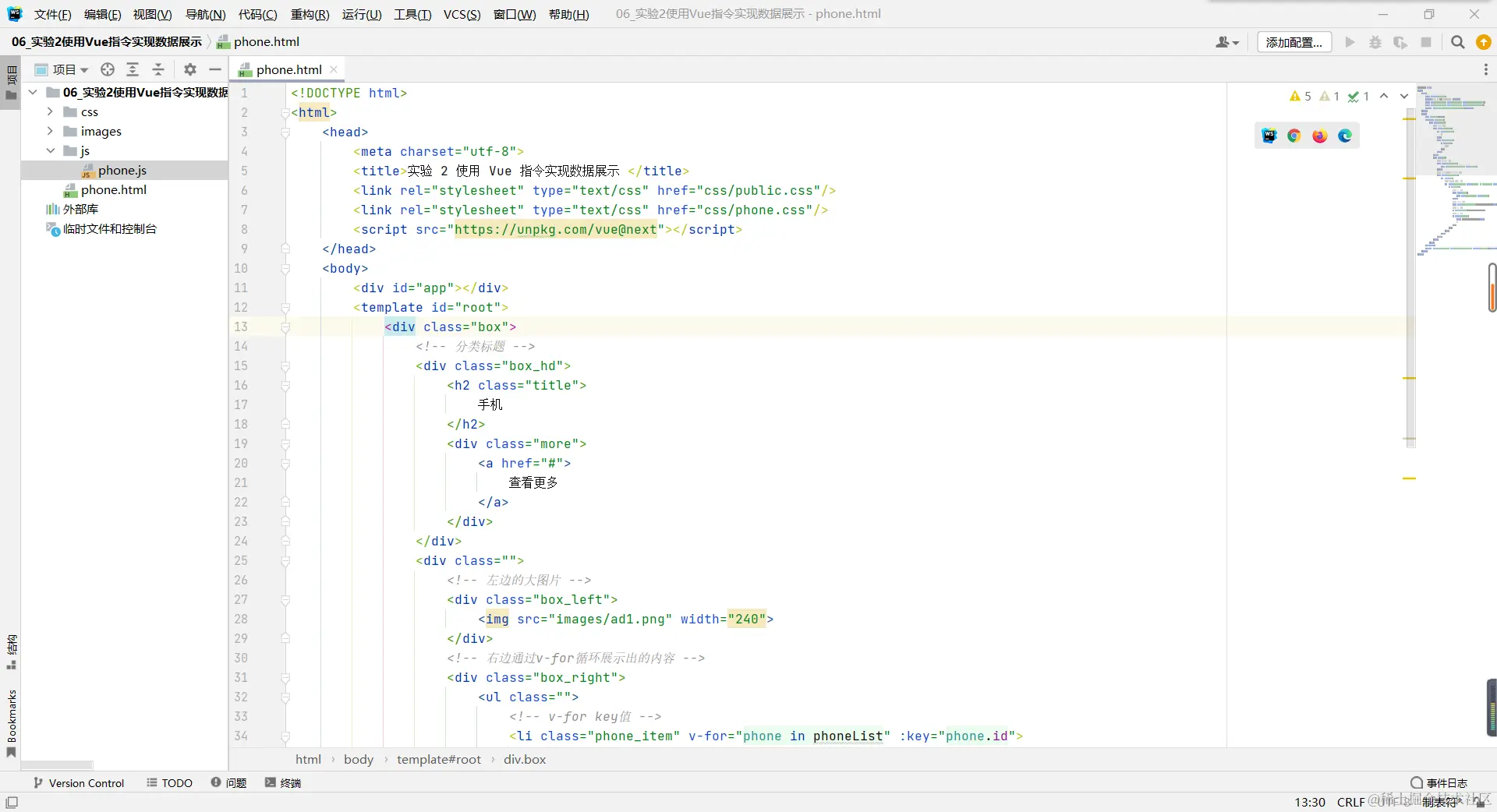Click the debug bug icon
The height and width of the screenshot is (812, 1497).
tap(1375, 42)
